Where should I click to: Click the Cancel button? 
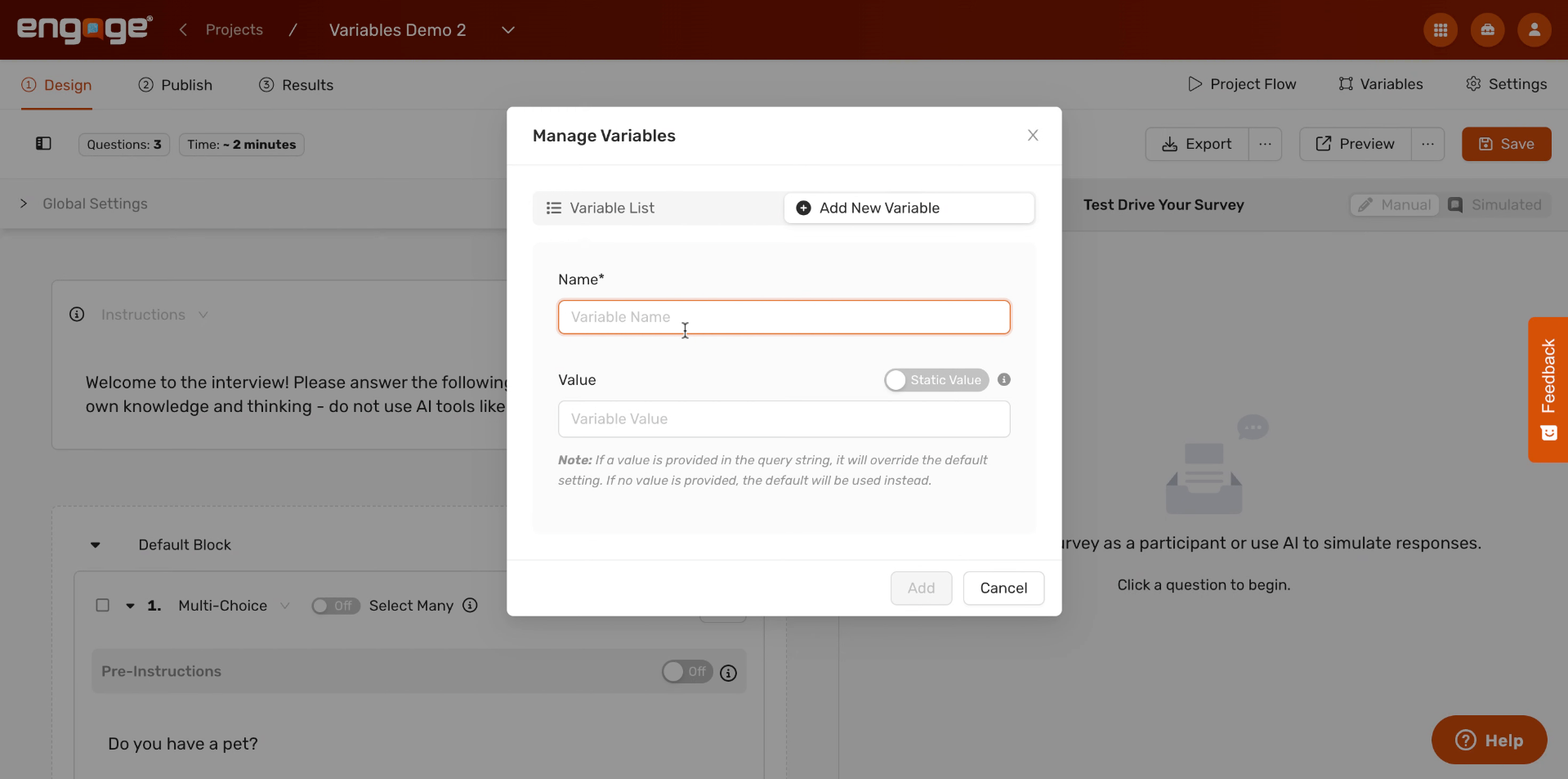1003,589
